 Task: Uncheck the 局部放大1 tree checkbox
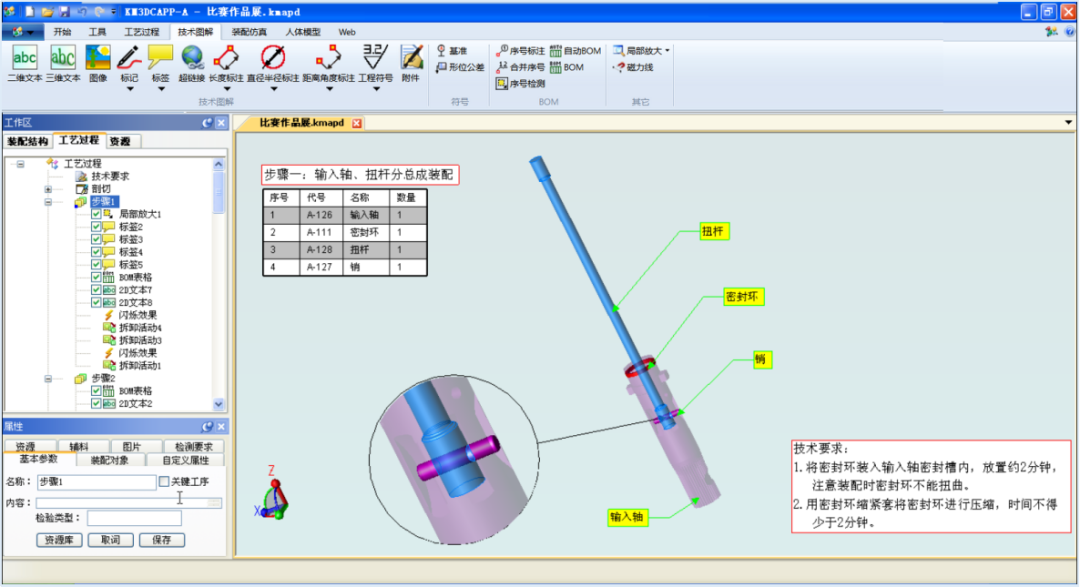96,214
